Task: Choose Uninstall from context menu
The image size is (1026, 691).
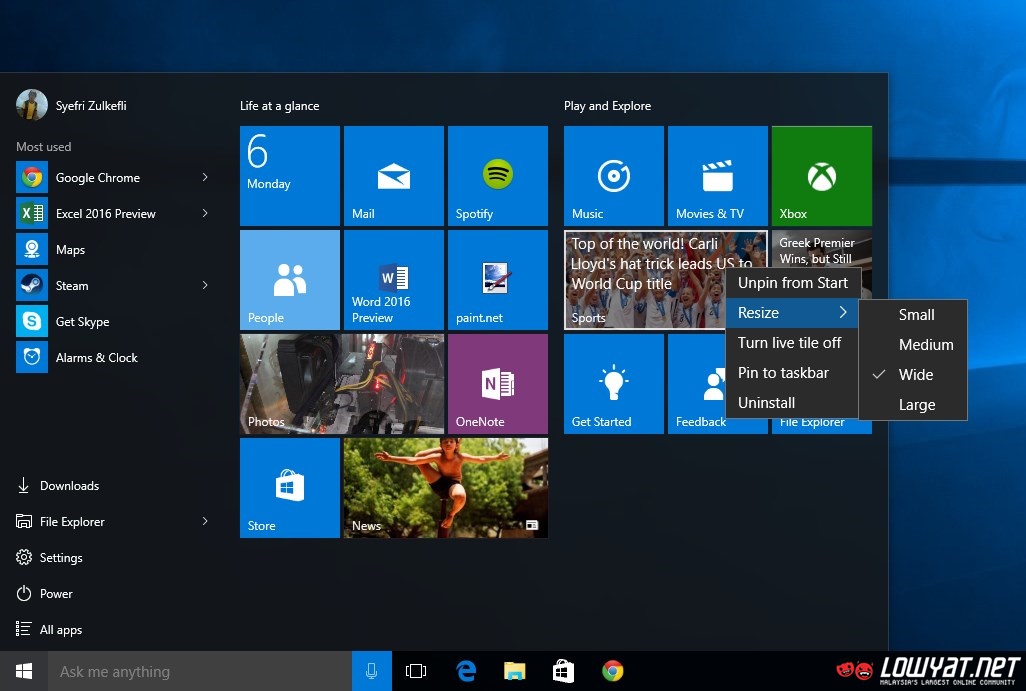Action: [x=766, y=403]
